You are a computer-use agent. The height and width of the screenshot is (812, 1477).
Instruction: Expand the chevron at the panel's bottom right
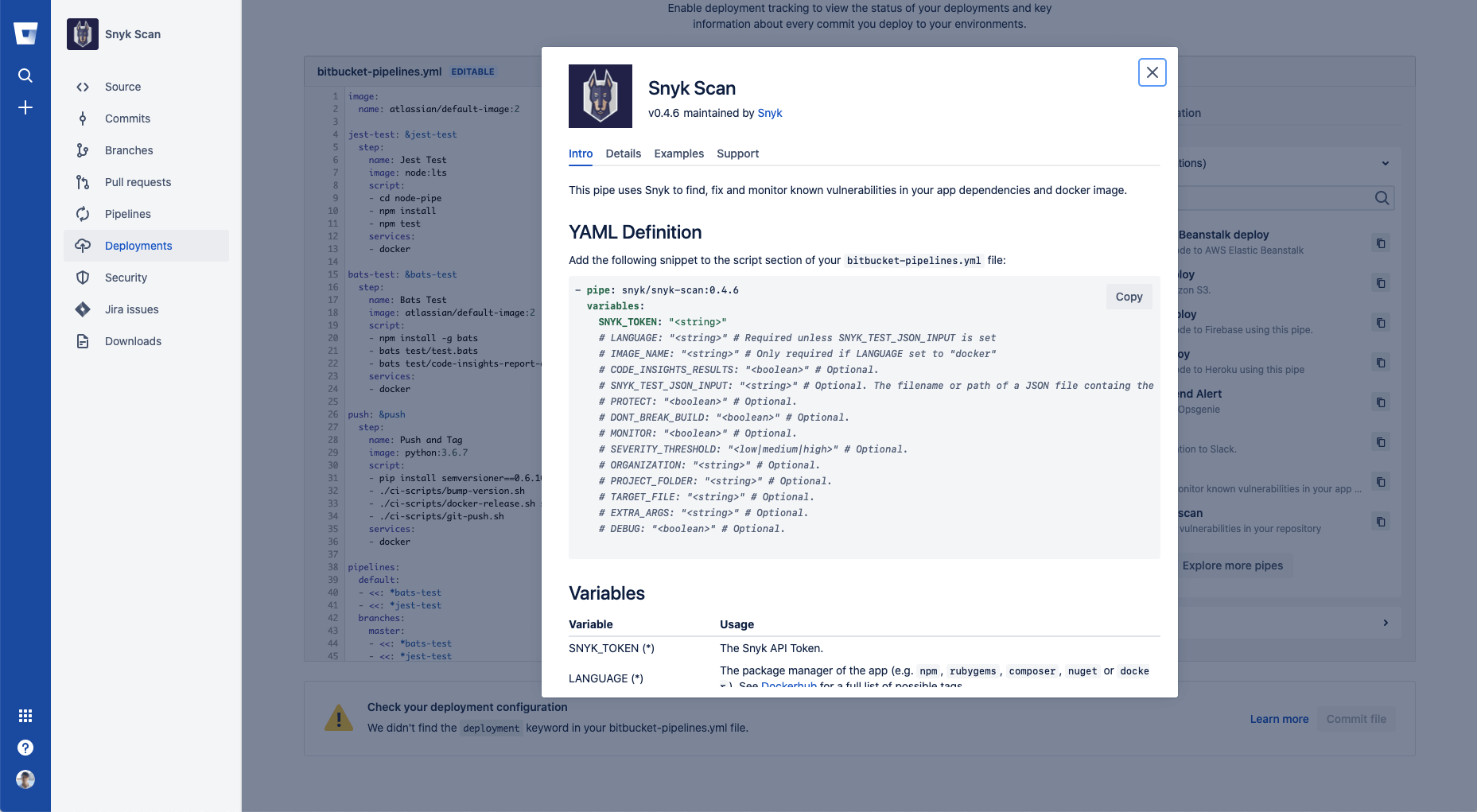(1386, 623)
